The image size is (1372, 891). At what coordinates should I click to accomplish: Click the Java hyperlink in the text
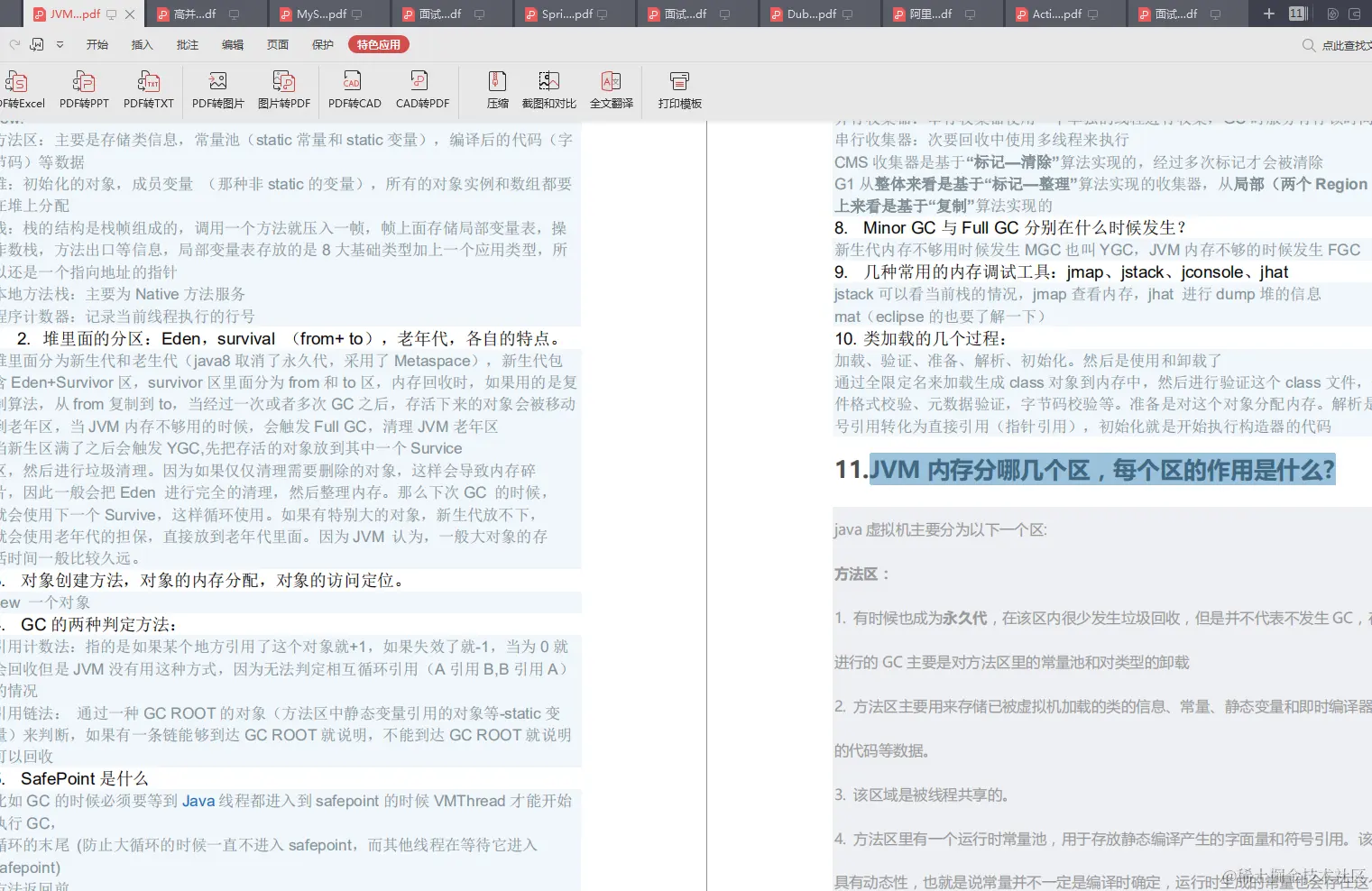(x=198, y=800)
